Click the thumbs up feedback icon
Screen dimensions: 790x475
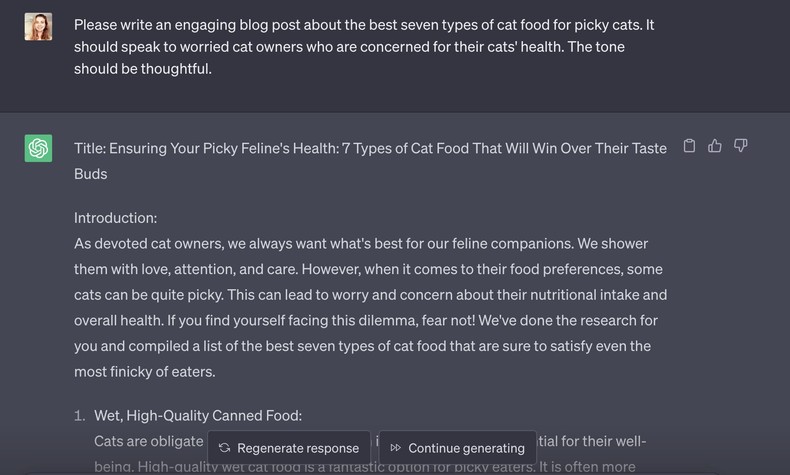(715, 146)
